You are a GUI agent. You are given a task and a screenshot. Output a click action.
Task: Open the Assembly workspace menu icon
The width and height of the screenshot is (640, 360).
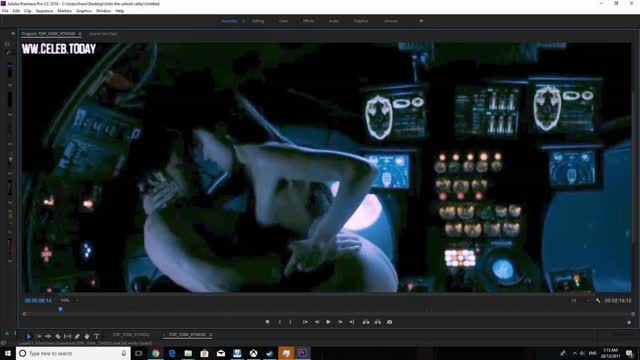[x=244, y=21]
